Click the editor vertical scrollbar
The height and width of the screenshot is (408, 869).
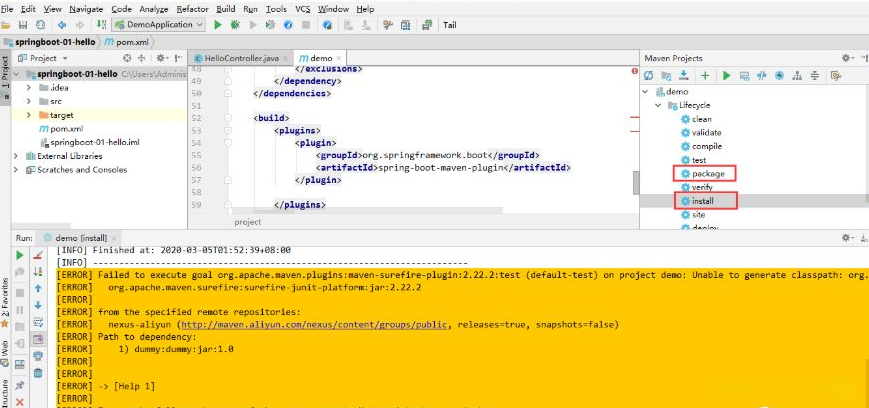[x=636, y=183]
